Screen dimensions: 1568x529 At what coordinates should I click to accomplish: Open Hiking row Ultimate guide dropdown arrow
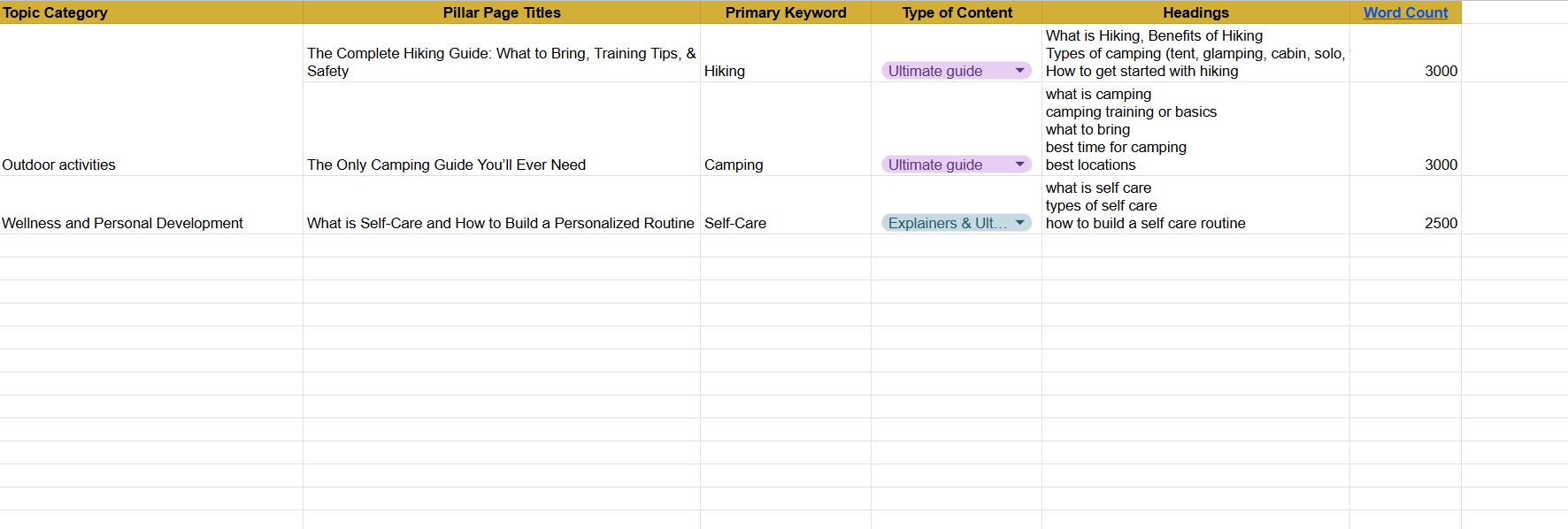(x=1019, y=71)
